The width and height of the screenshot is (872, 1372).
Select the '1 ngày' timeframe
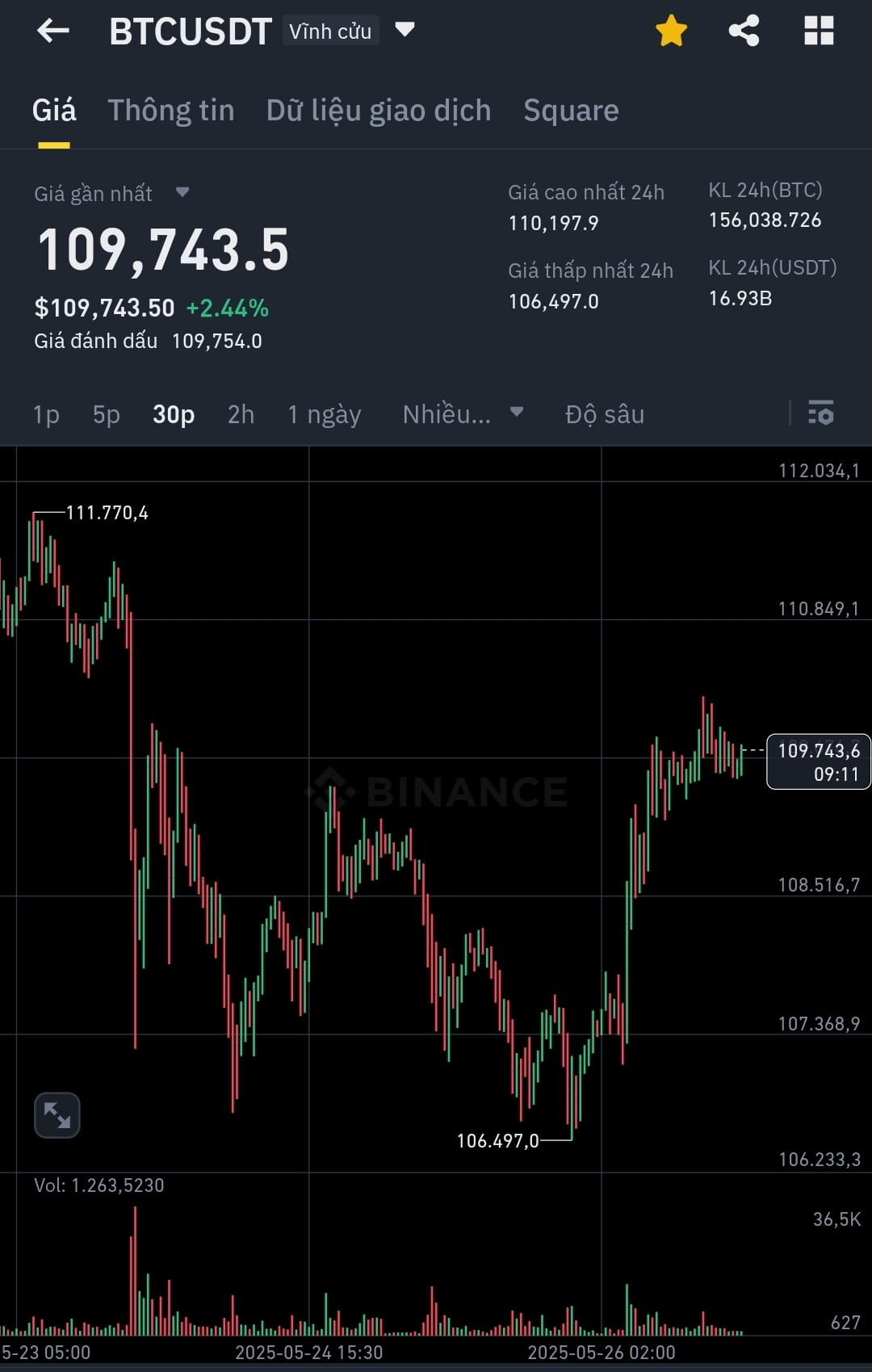click(325, 414)
